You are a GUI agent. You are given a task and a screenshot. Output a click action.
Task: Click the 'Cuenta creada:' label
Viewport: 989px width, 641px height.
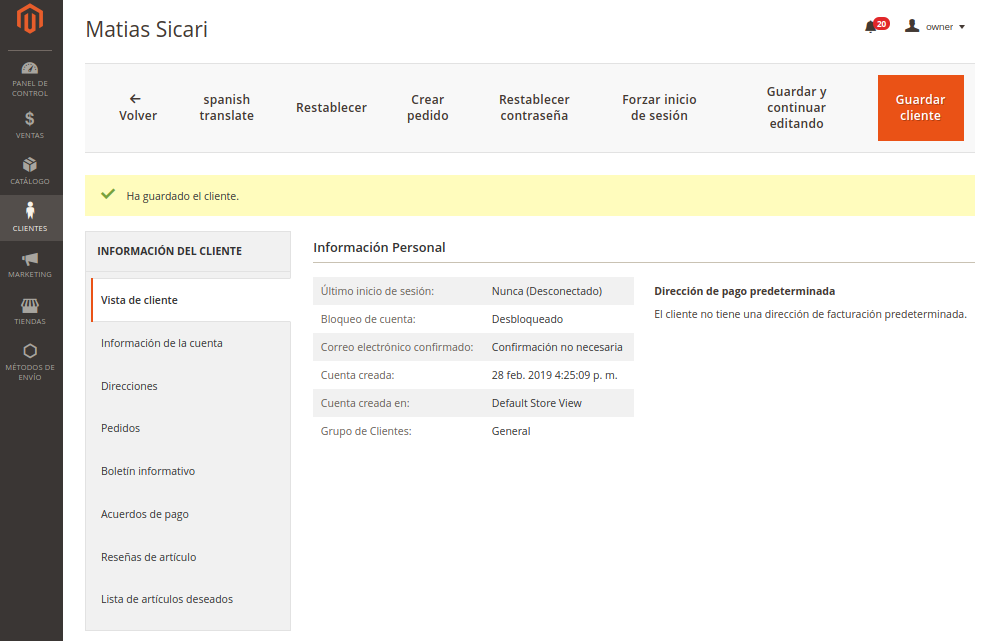tap(357, 375)
